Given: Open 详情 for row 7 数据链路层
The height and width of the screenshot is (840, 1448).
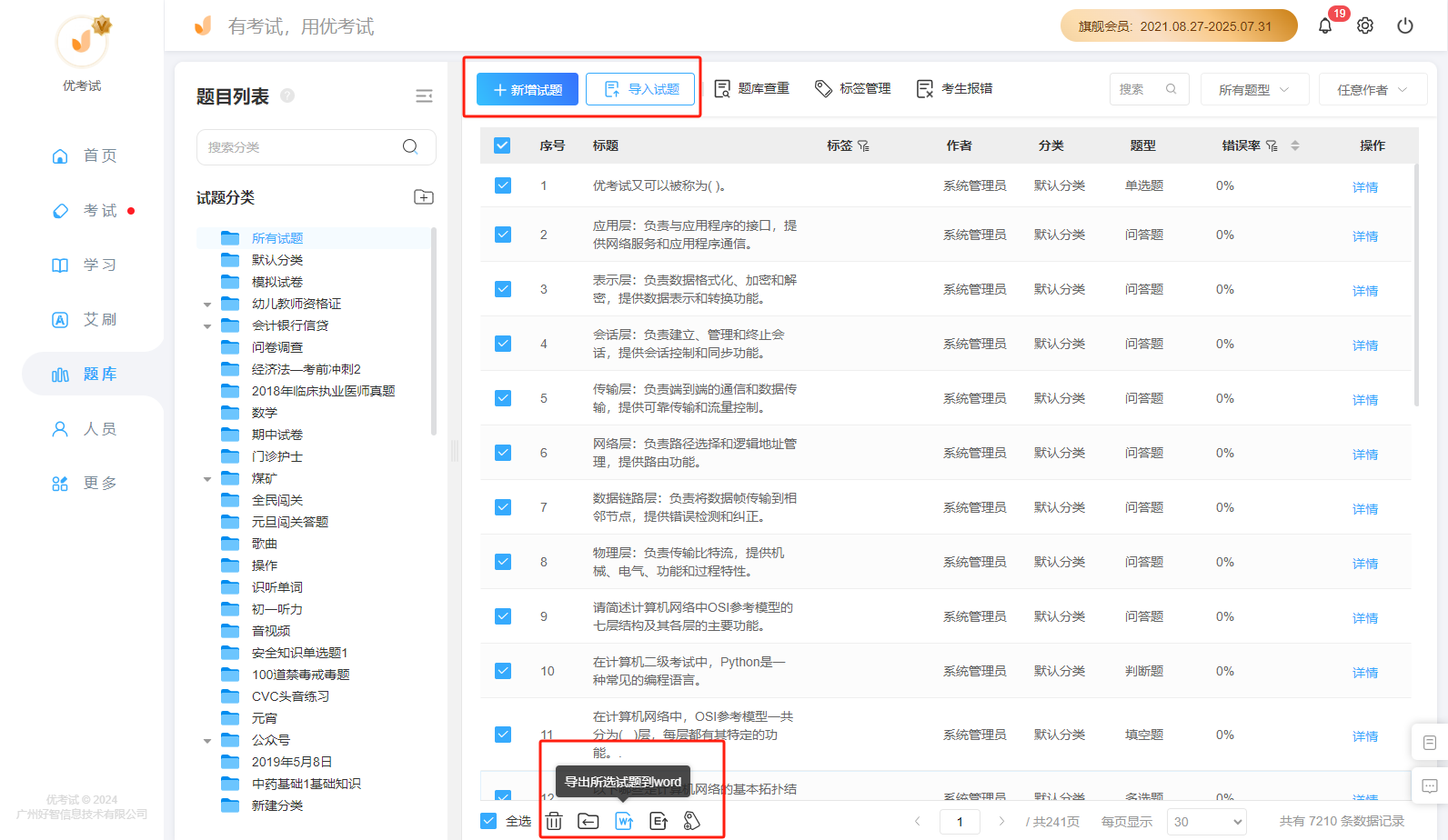Looking at the screenshot, I should 1365,509.
